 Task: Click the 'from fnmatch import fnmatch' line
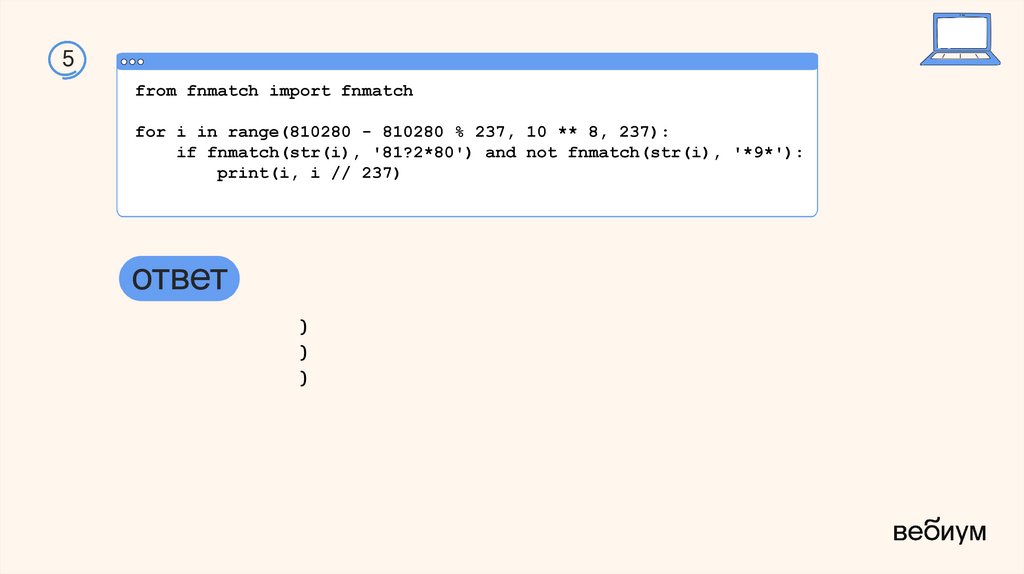274,91
